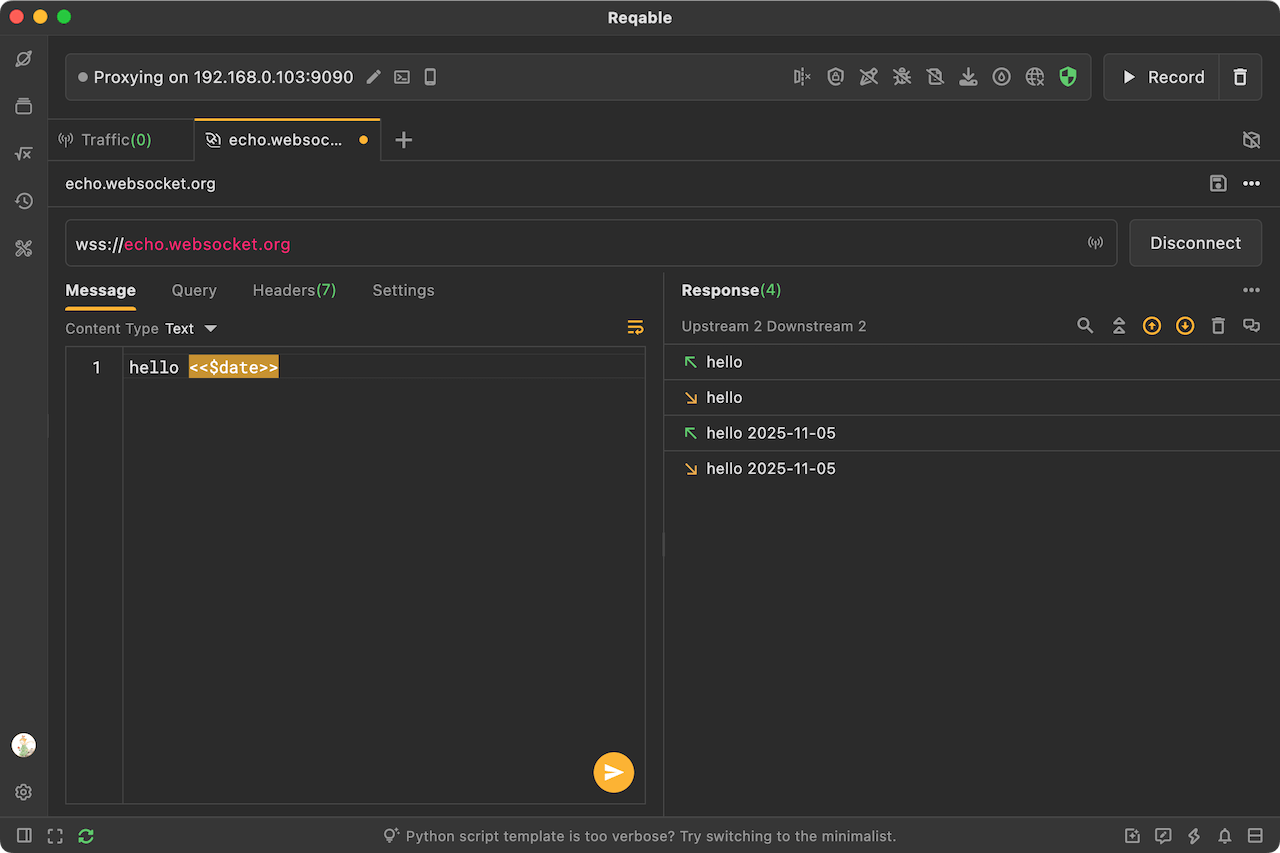Clear responses with the trash icon

tap(1218, 326)
